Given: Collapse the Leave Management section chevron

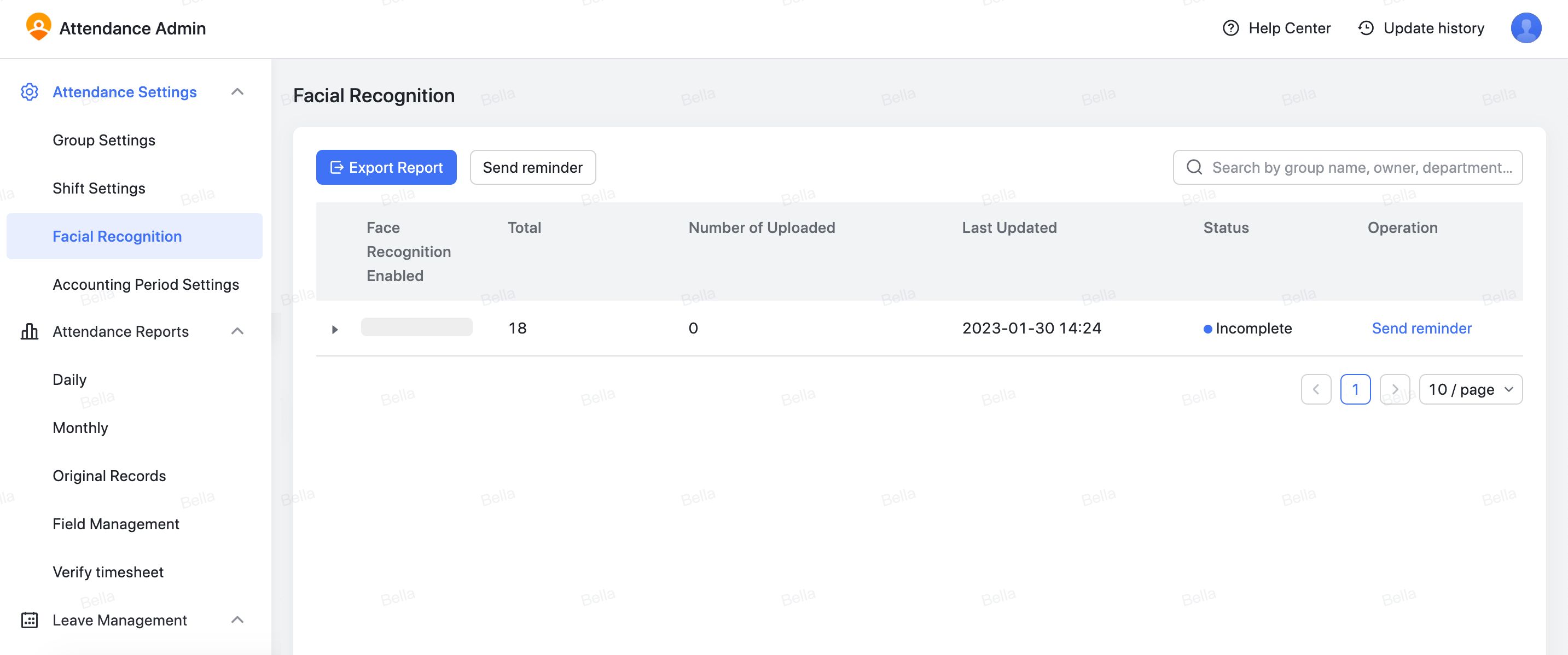Looking at the screenshot, I should point(237,619).
